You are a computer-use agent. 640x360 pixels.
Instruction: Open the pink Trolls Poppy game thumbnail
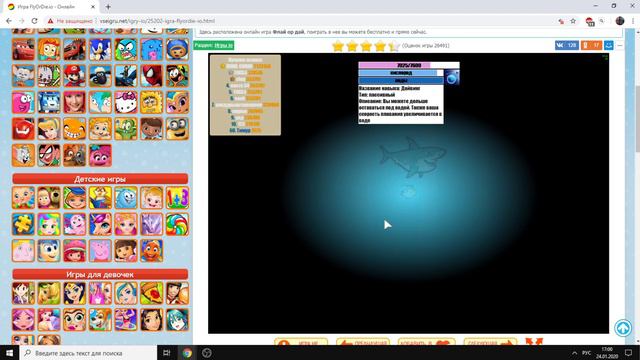pyautogui.click(x=100, y=155)
